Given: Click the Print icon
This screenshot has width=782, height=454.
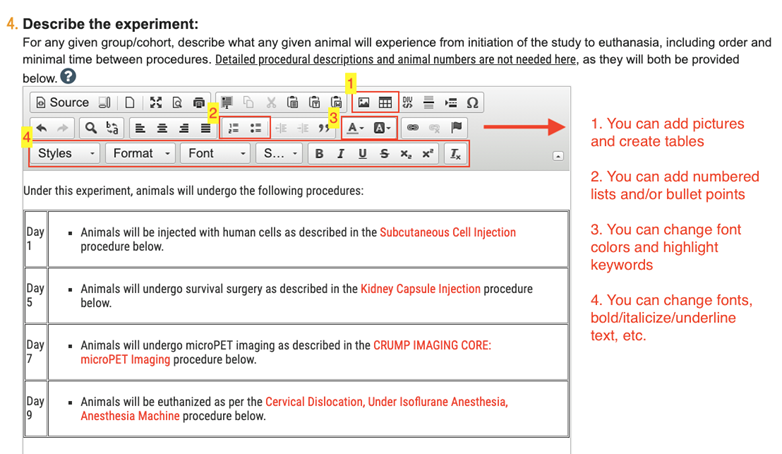Looking at the screenshot, I should (199, 102).
